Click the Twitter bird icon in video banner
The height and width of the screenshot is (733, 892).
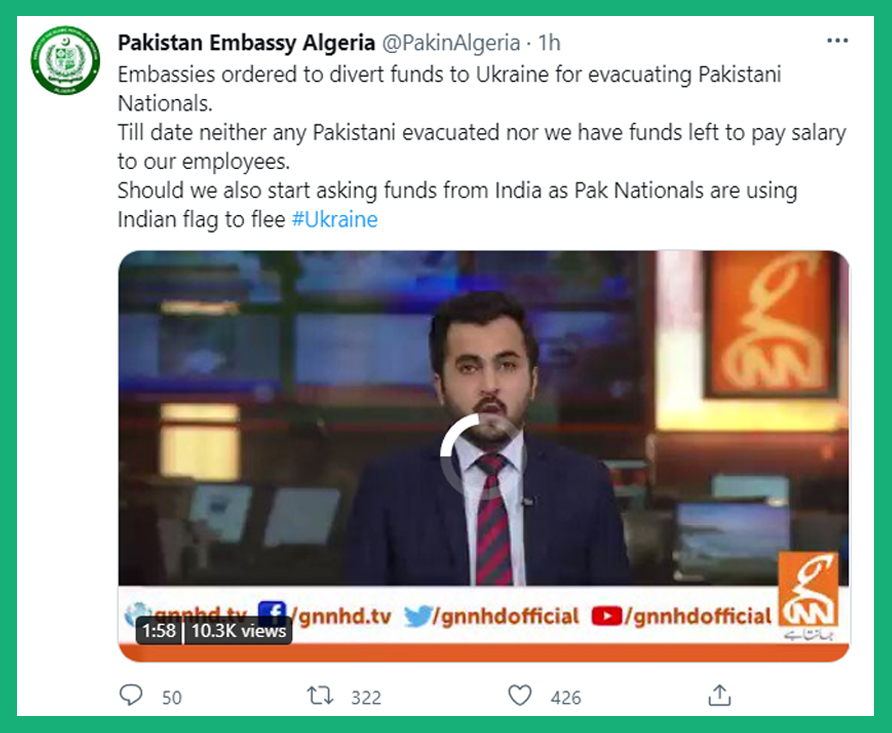tap(418, 616)
